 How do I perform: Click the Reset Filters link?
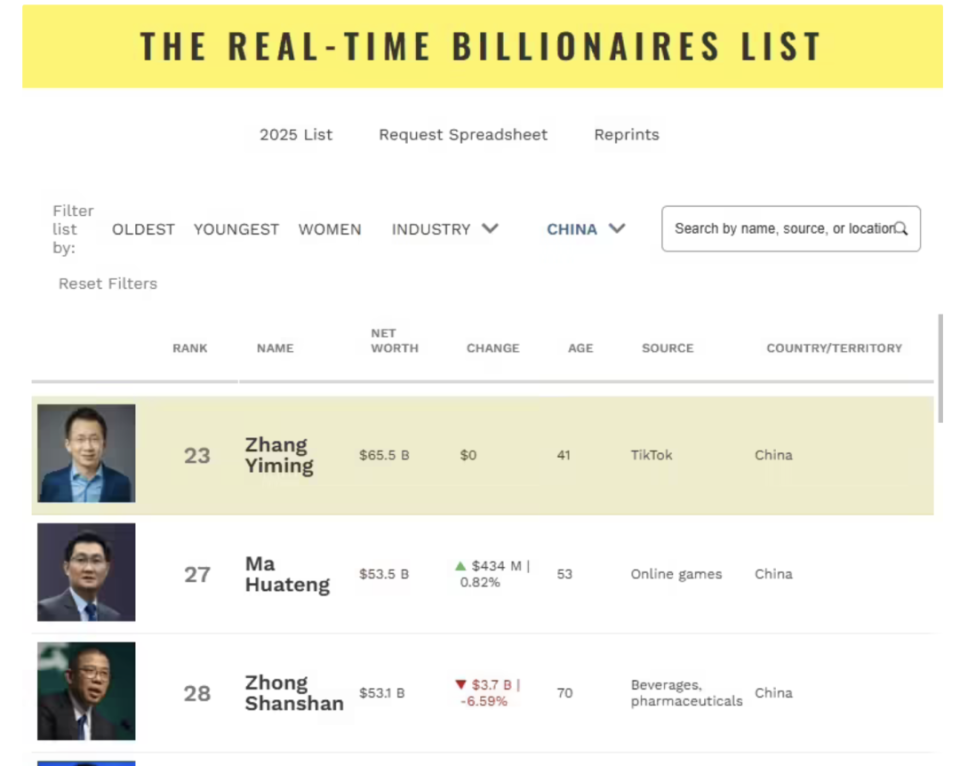108,284
